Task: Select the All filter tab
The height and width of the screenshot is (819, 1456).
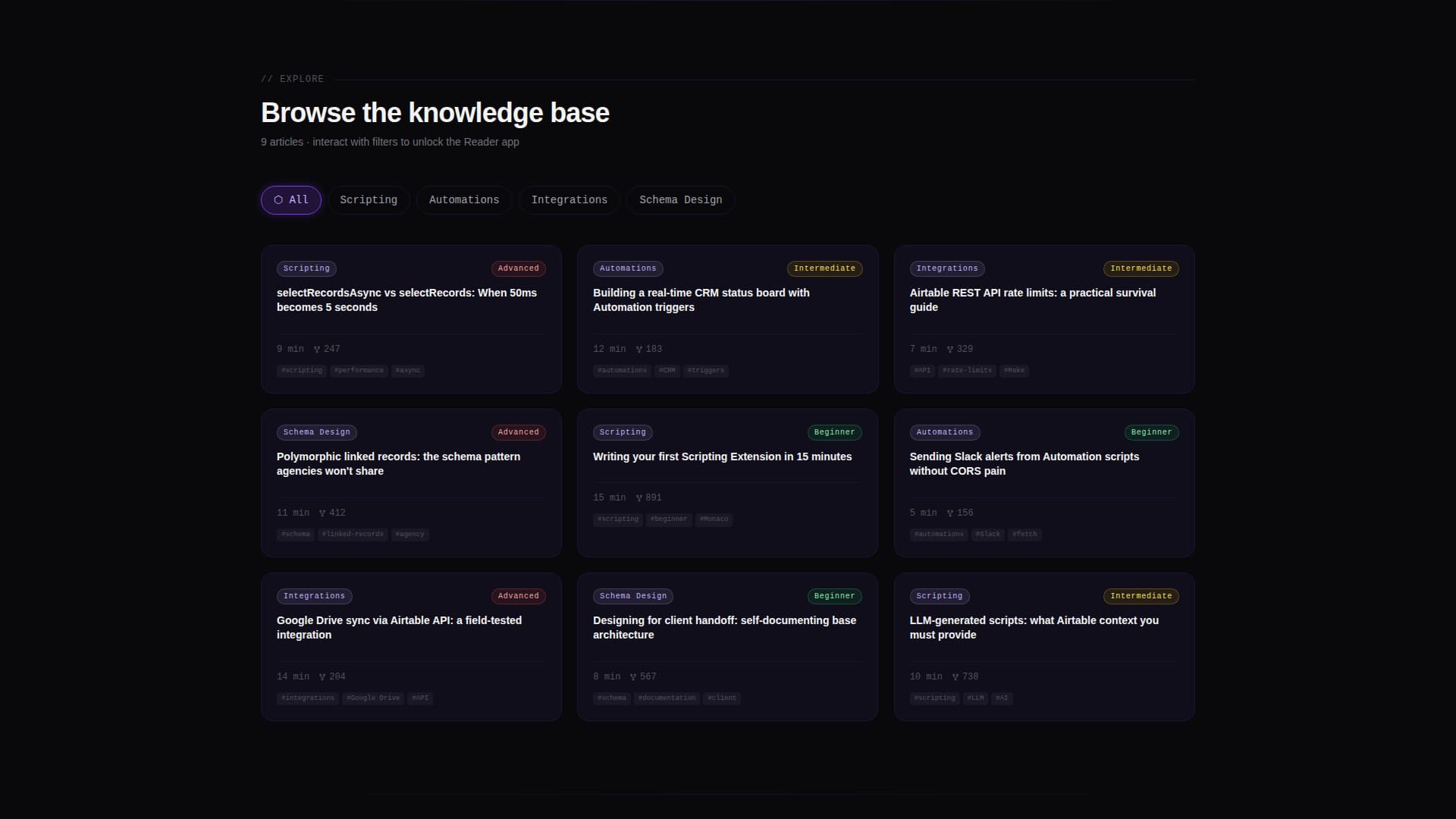Action: click(291, 199)
